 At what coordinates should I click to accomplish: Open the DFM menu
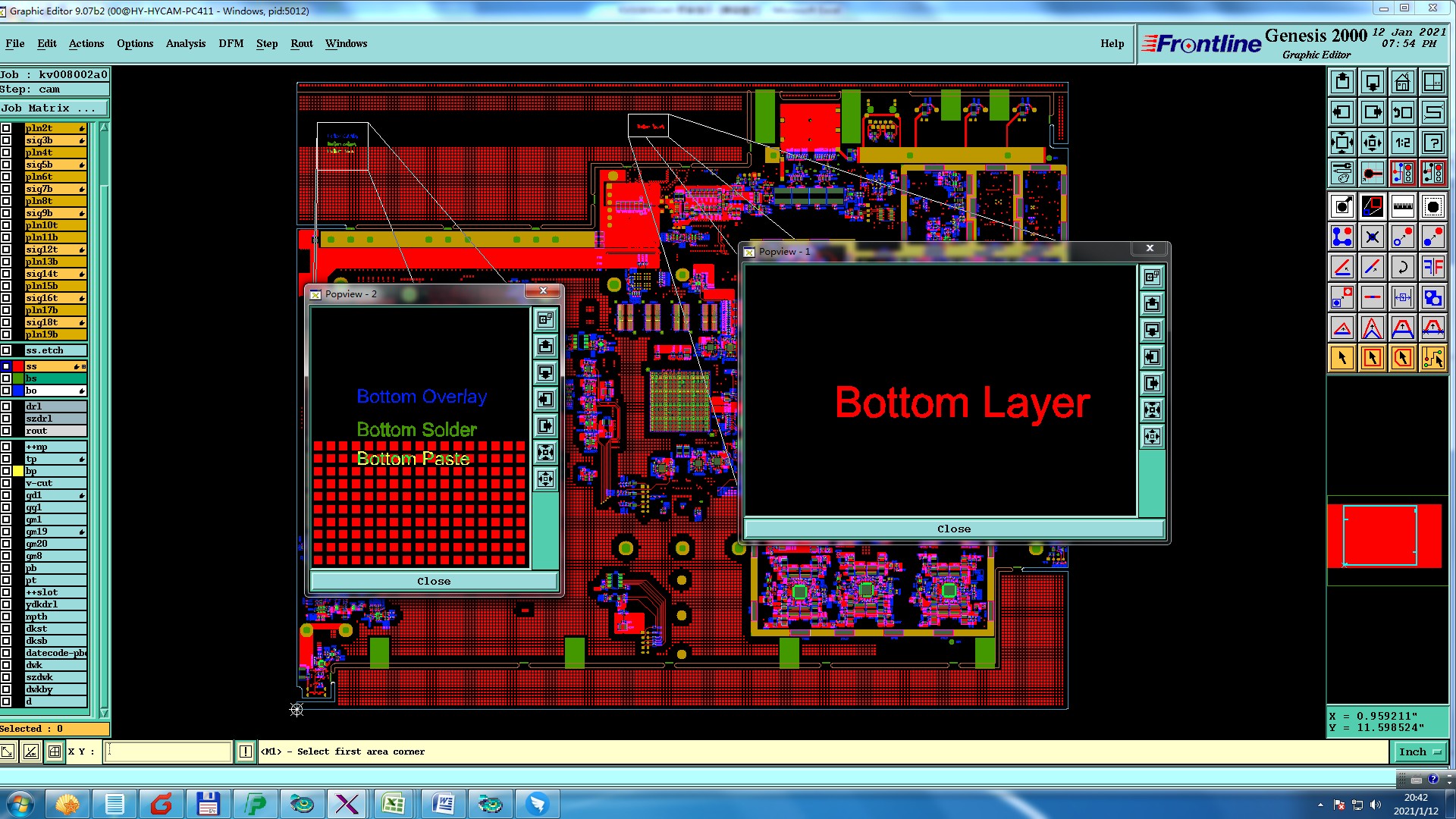pos(231,43)
